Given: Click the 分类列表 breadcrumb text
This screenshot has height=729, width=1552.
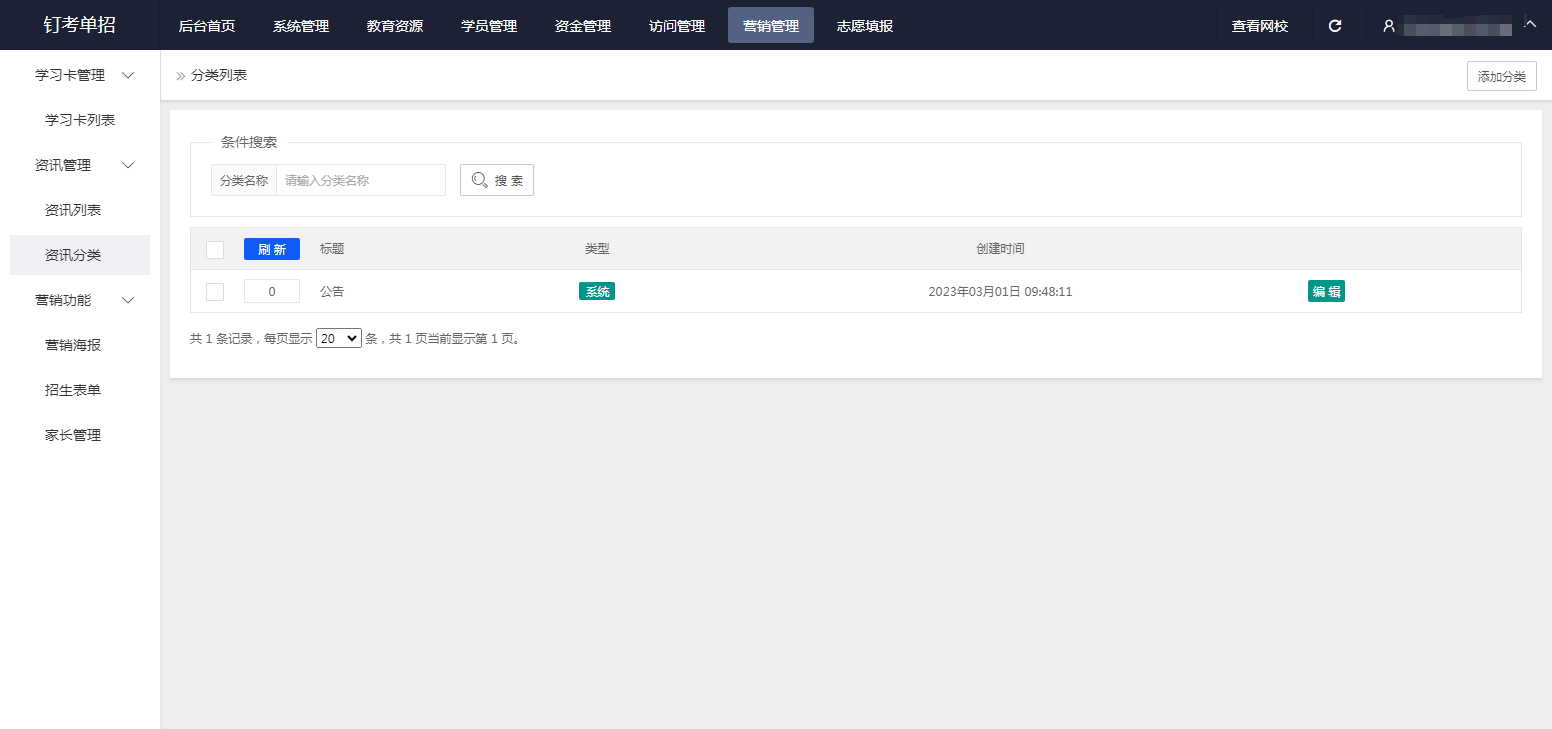Looking at the screenshot, I should tap(219, 76).
